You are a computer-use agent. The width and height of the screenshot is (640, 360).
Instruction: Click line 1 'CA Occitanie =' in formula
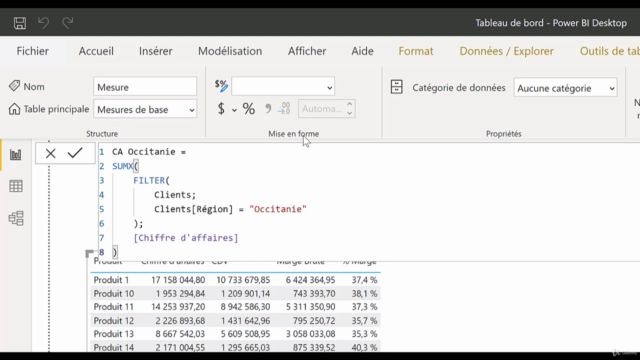pyautogui.click(x=149, y=152)
